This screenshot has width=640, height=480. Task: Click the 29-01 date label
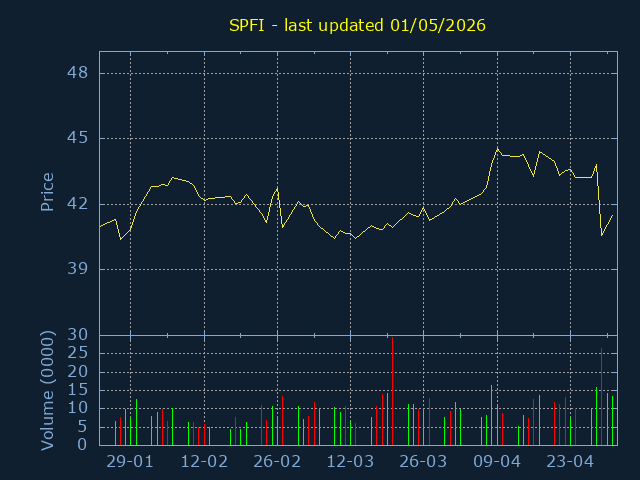click(x=130, y=462)
